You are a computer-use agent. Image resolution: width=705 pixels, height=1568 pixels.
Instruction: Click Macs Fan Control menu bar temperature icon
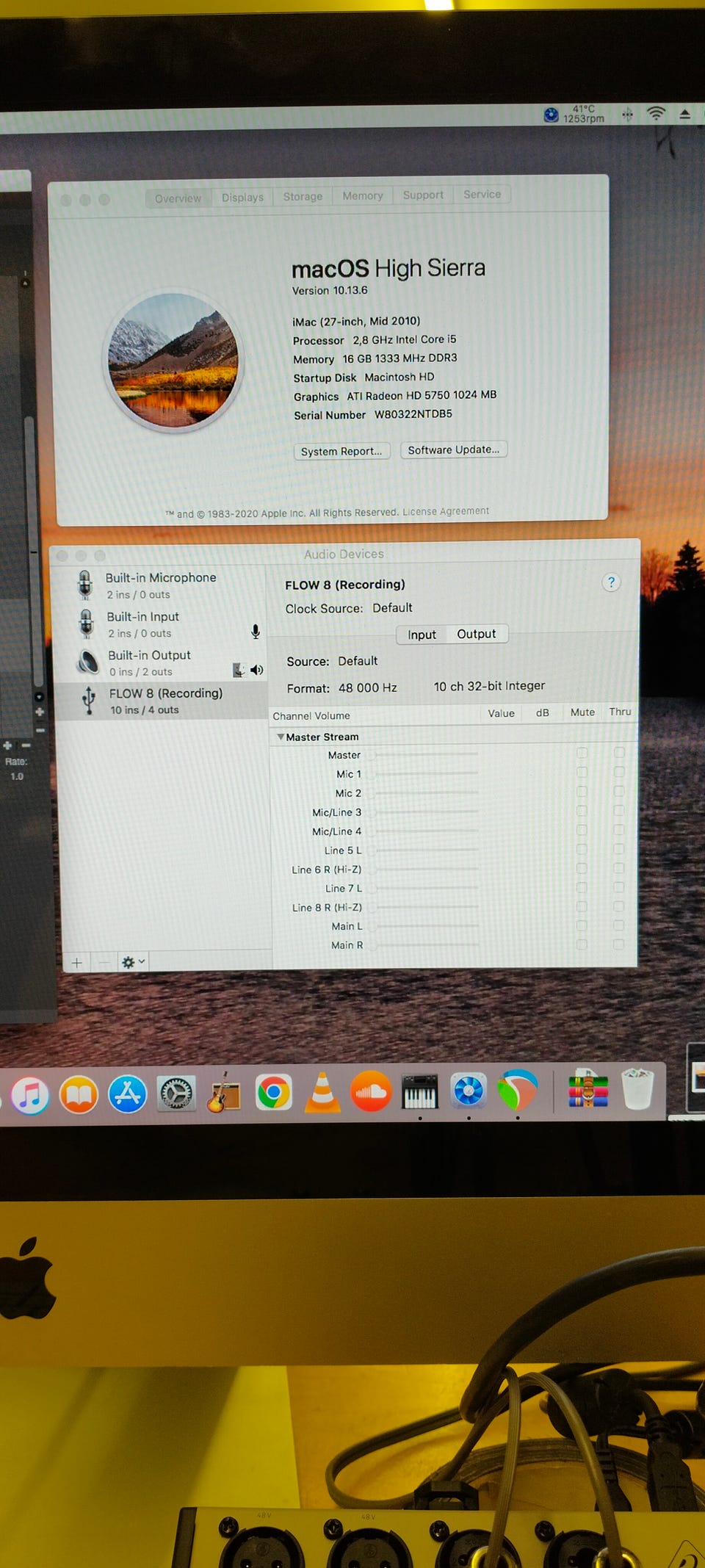pyautogui.click(x=551, y=115)
